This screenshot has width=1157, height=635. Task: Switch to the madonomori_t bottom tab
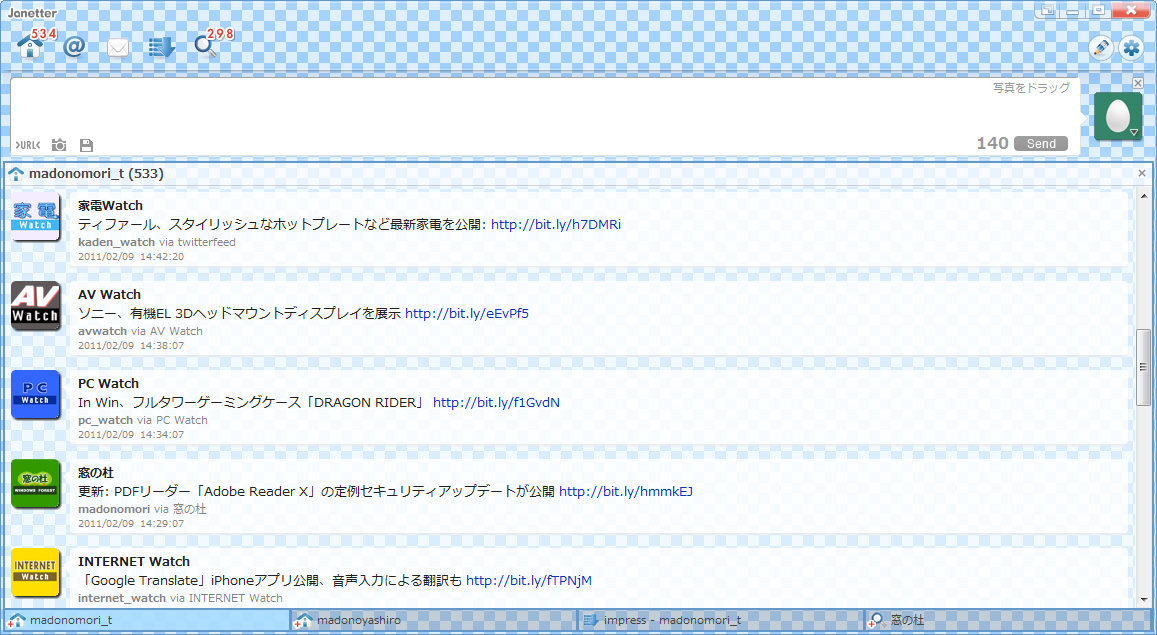[x=147, y=620]
